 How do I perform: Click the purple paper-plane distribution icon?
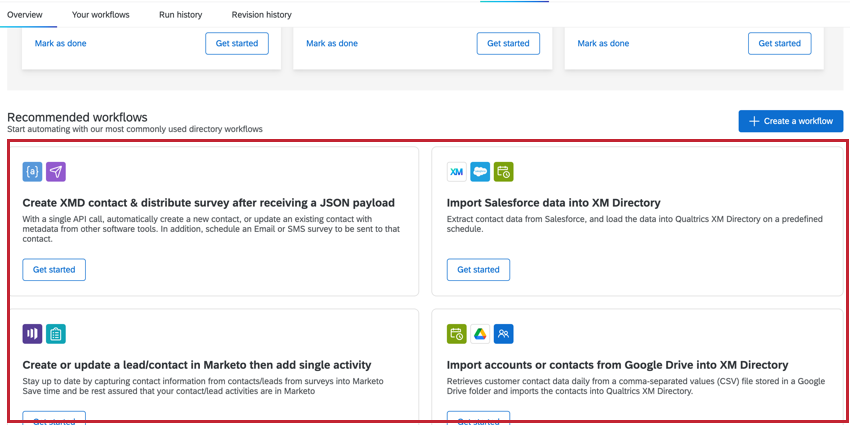tap(56, 172)
